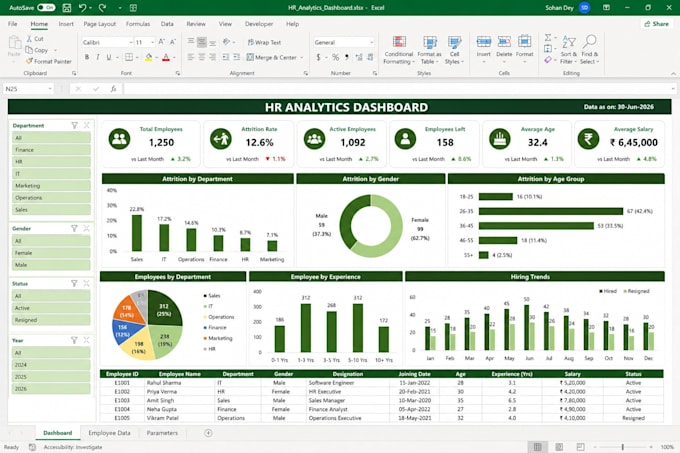Click Wrap Text

264,42
